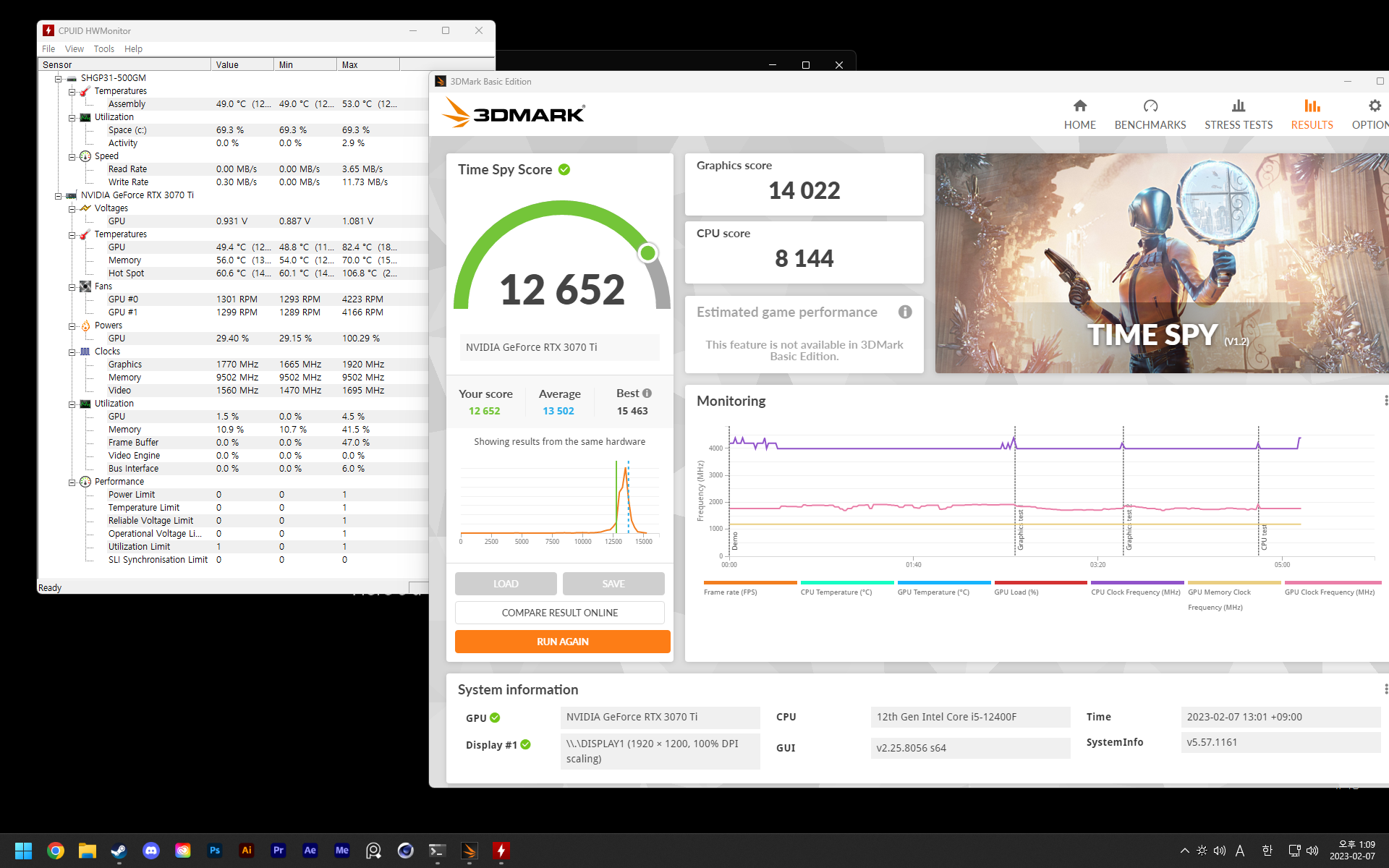Click the Display #1 green check icon
1389x868 pixels.
(x=525, y=744)
